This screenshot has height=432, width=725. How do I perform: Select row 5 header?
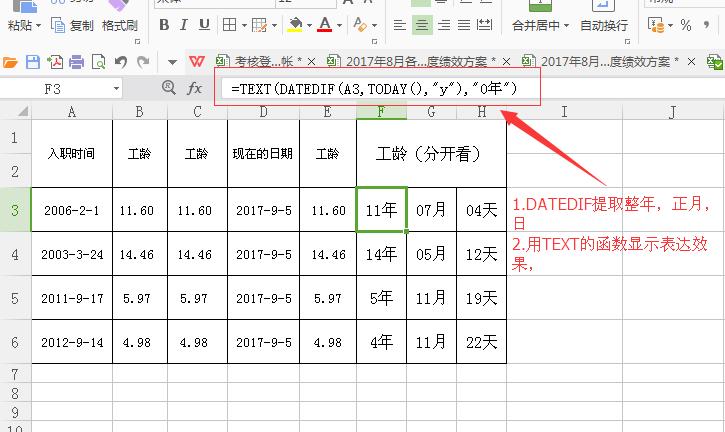(x=15, y=298)
